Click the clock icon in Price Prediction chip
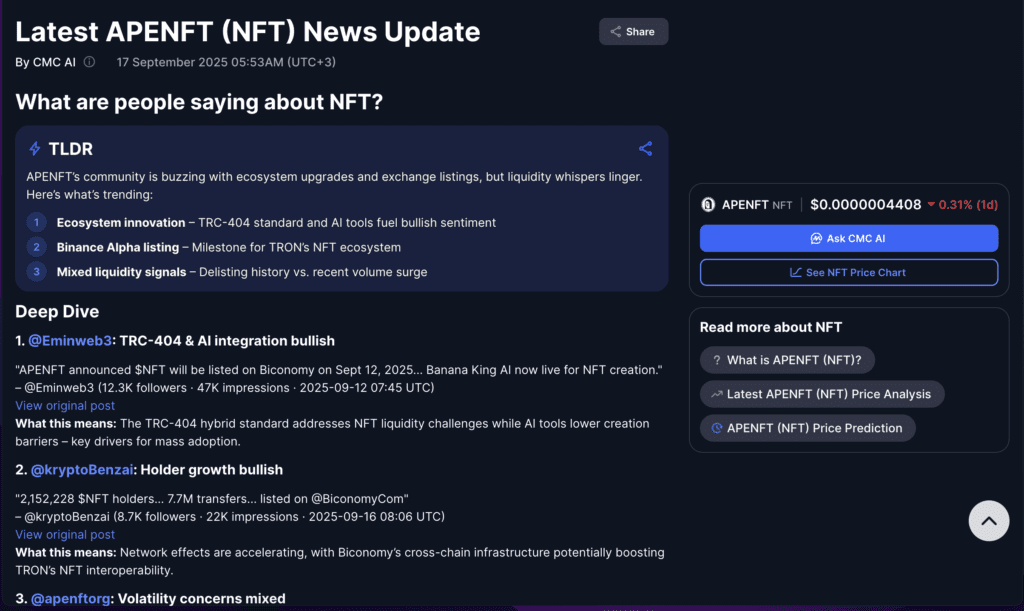Screen dimensions: 1024x611 [716, 428]
